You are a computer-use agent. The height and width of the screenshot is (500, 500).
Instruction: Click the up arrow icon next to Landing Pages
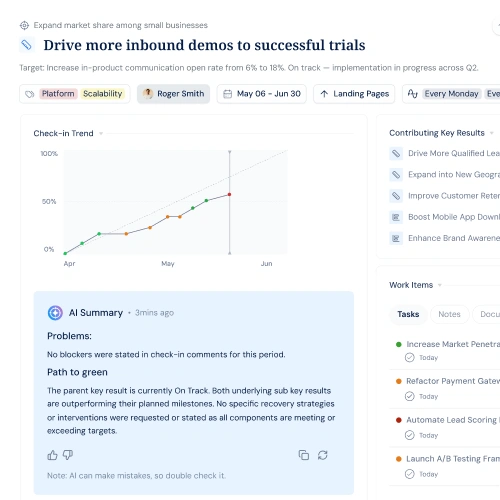point(324,94)
